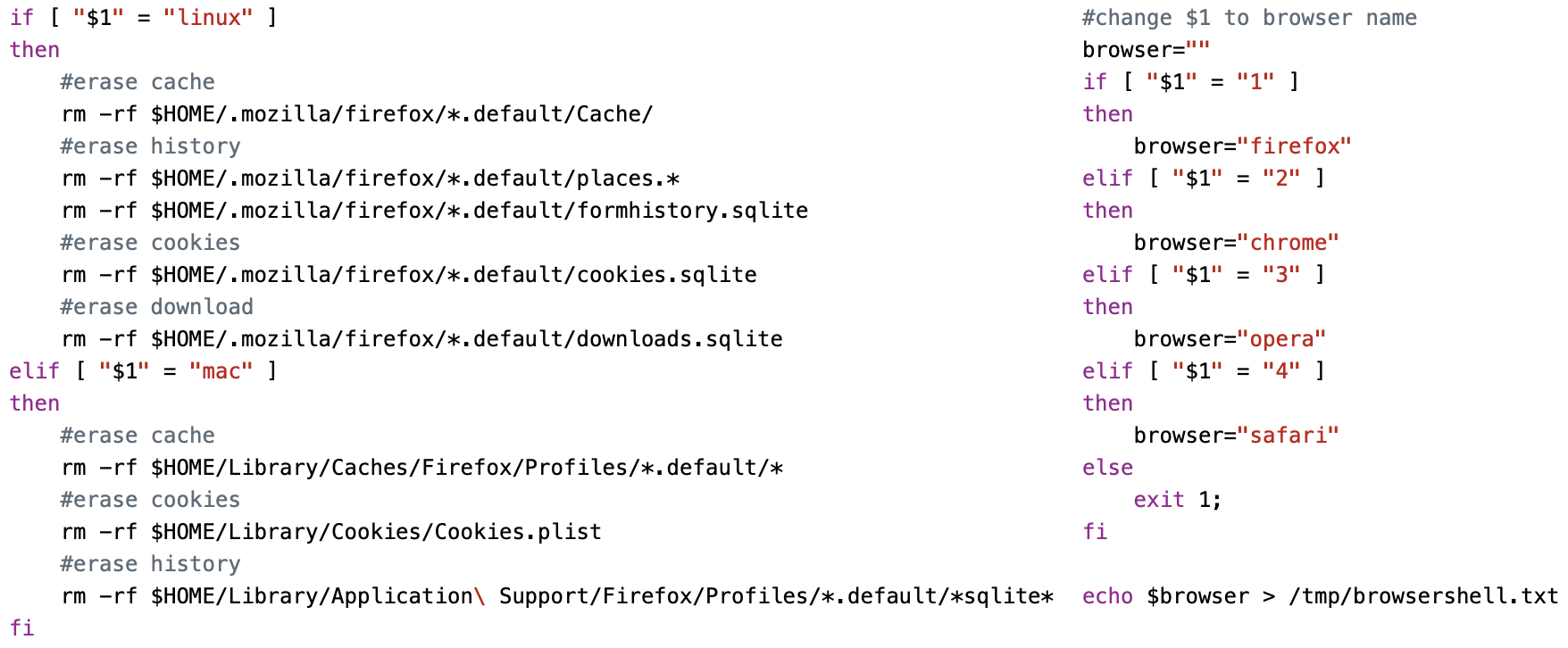Click the "mac" string in the elif condition
Screen dimensions: 1568x648
point(221,371)
